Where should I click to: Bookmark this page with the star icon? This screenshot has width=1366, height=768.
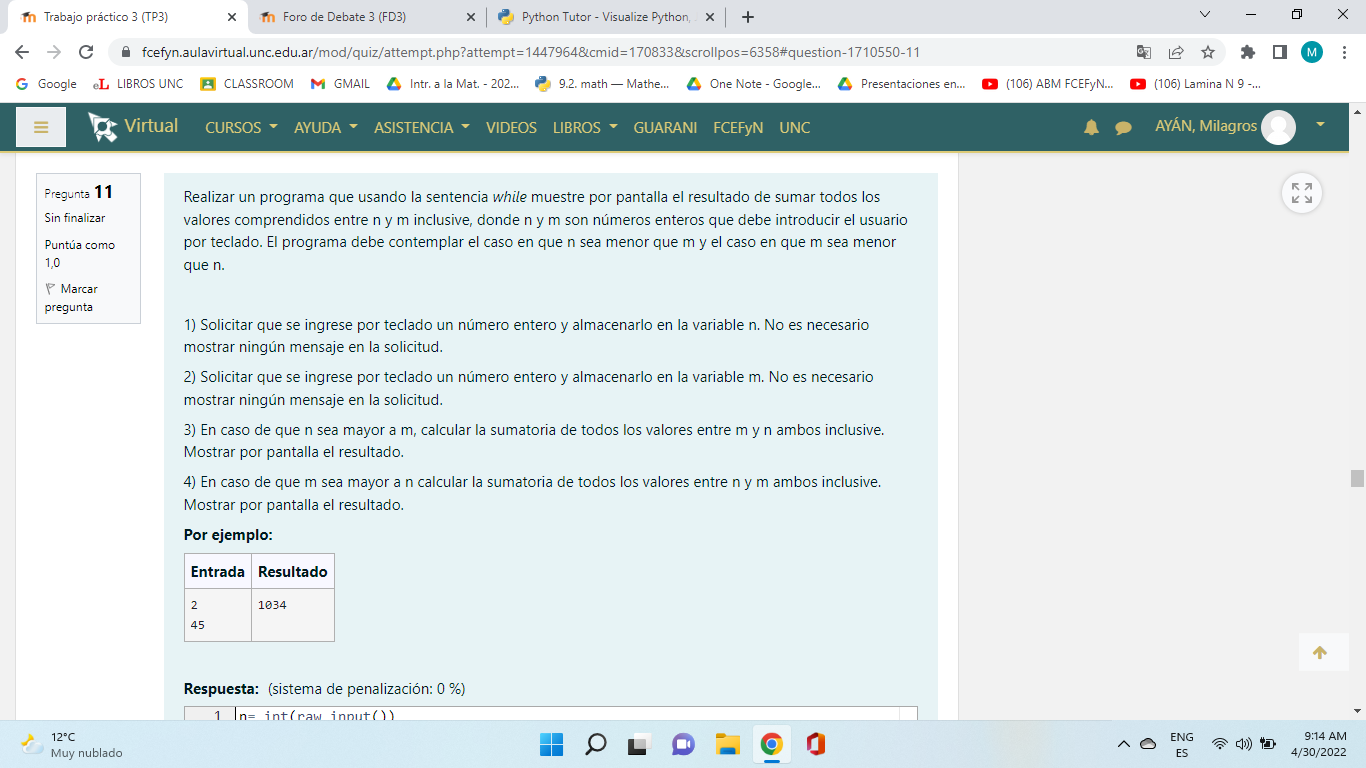pyautogui.click(x=1208, y=52)
